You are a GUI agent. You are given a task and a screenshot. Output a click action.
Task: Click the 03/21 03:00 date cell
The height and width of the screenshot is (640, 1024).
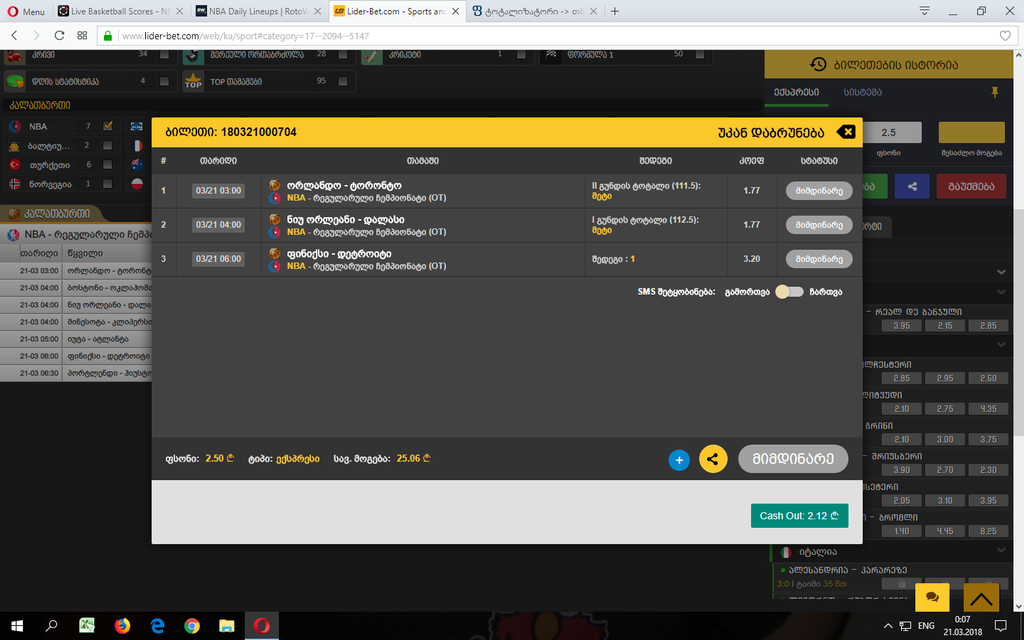pyautogui.click(x=218, y=191)
